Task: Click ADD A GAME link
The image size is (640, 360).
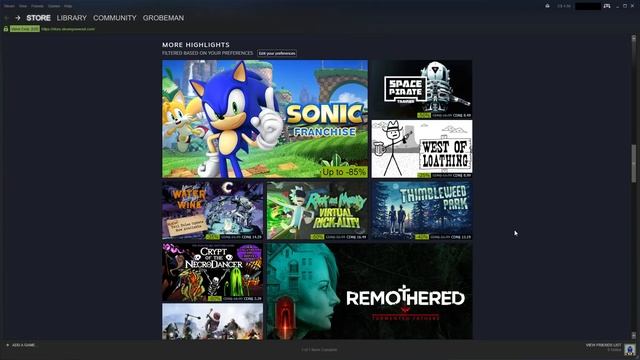Action: pyautogui.click(x=23, y=345)
